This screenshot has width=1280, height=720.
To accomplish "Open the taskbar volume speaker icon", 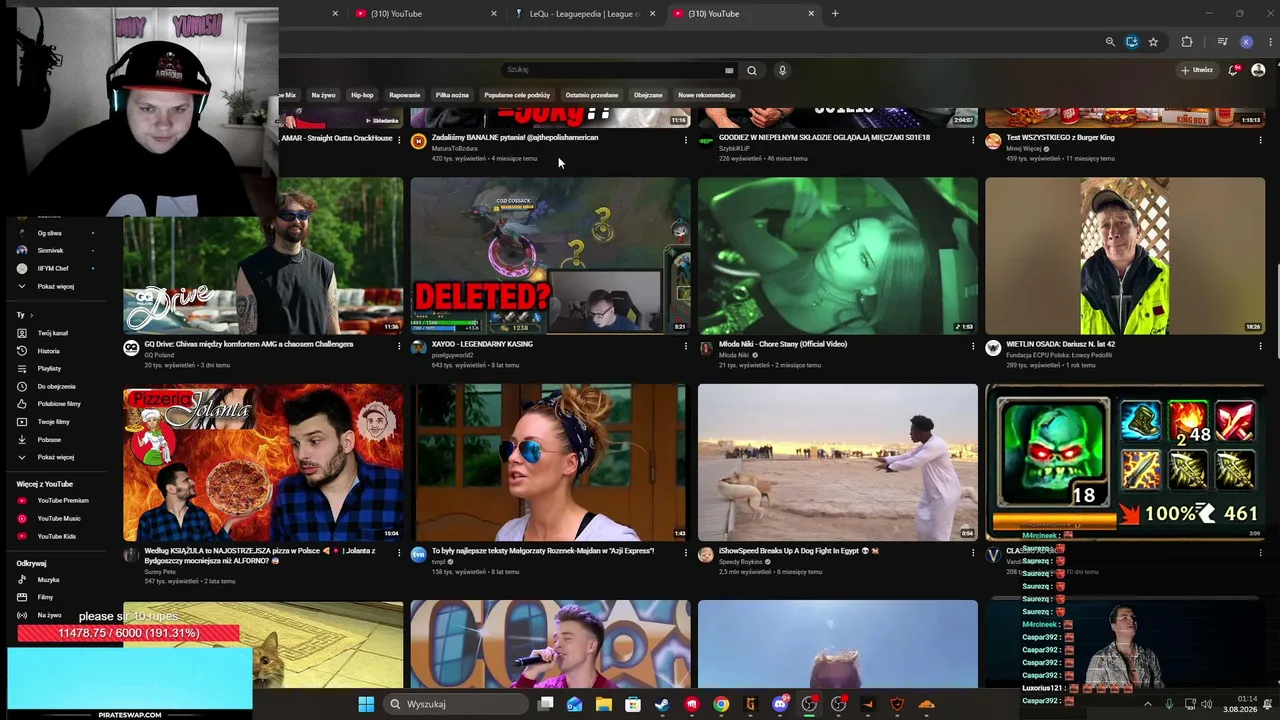I will tap(1206, 704).
